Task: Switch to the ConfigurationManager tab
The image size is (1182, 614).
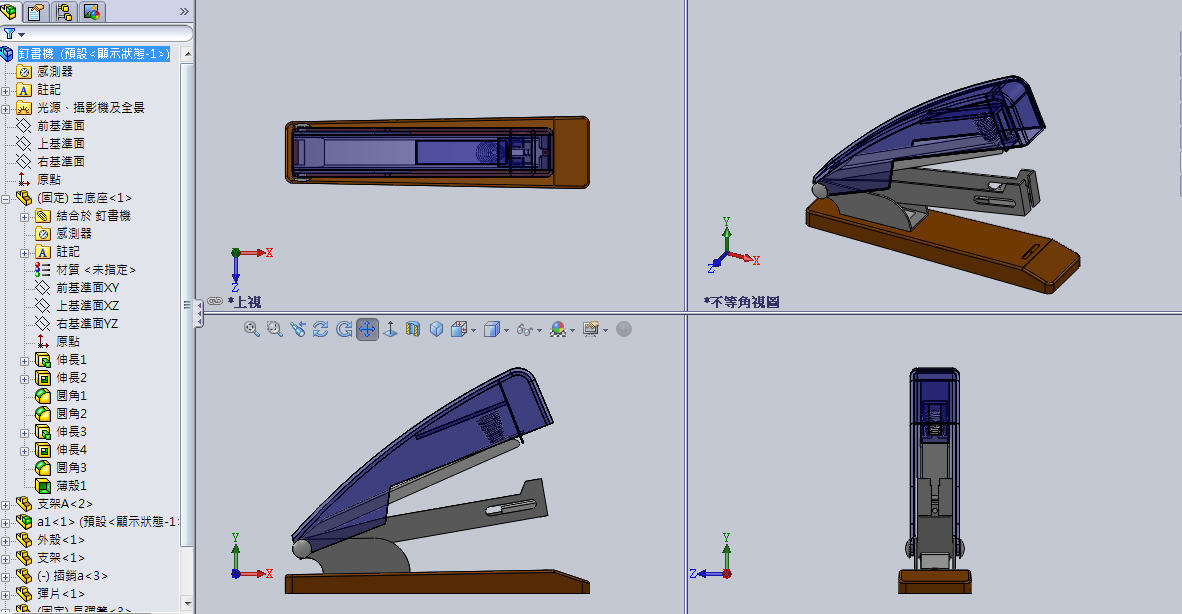Action: point(63,11)
